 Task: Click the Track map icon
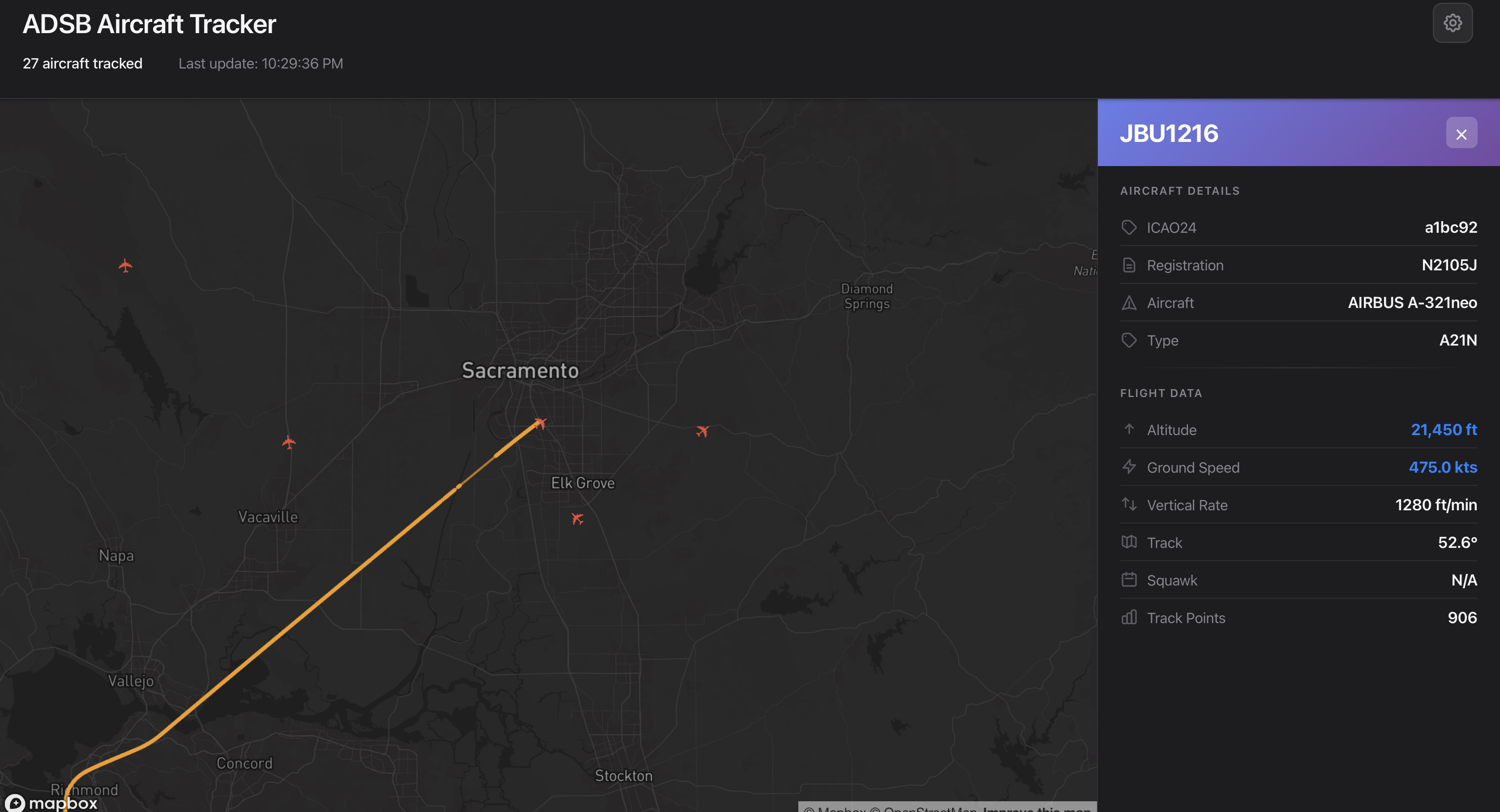(1130, 542)
